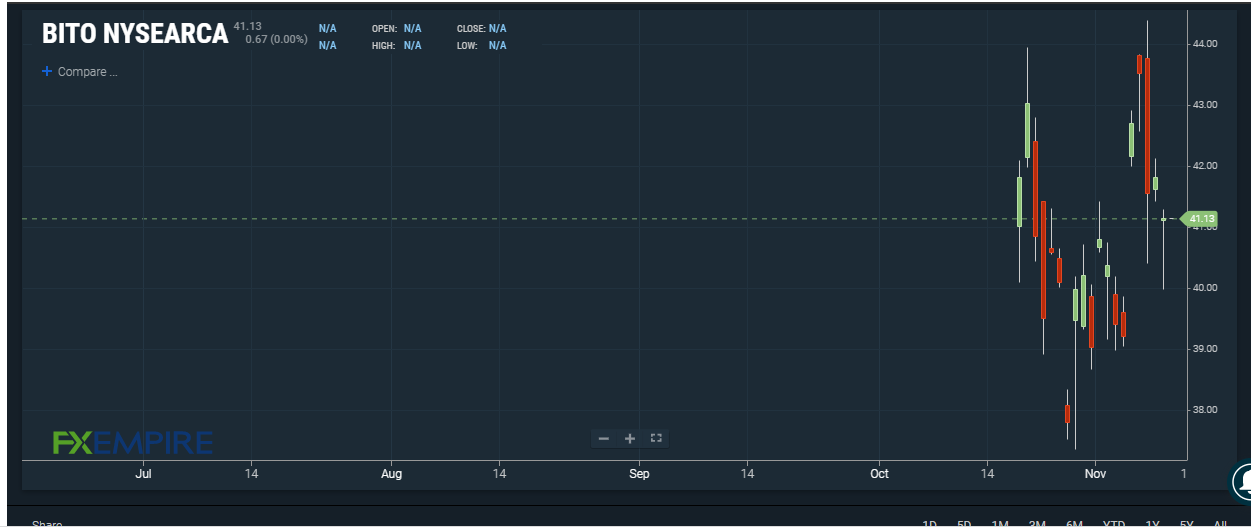Select the 1D time range tab
The width and height of the screenshot is (1251, 531).
[929, 525]
